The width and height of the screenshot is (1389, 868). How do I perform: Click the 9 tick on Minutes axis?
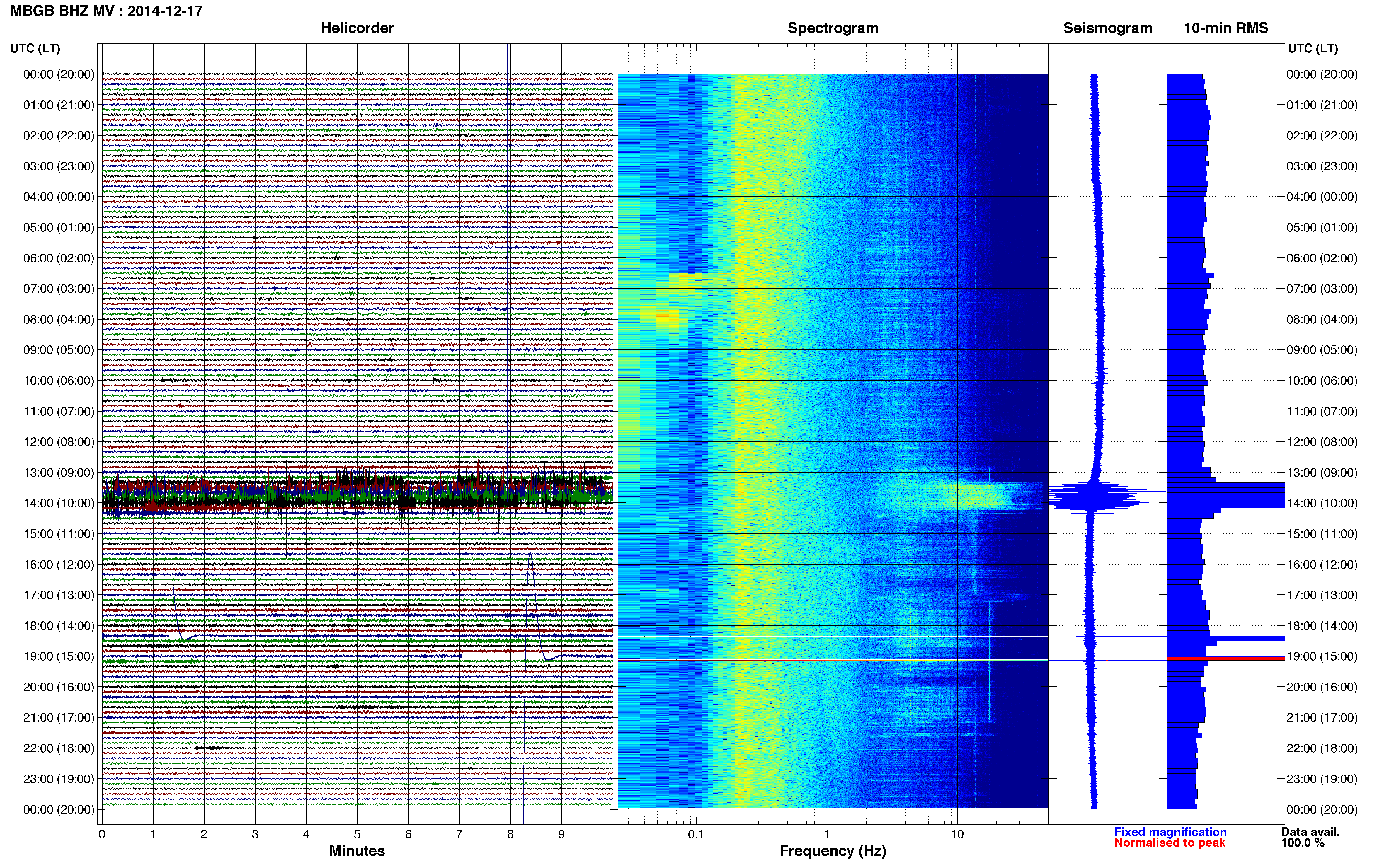[x=561, y=835]
